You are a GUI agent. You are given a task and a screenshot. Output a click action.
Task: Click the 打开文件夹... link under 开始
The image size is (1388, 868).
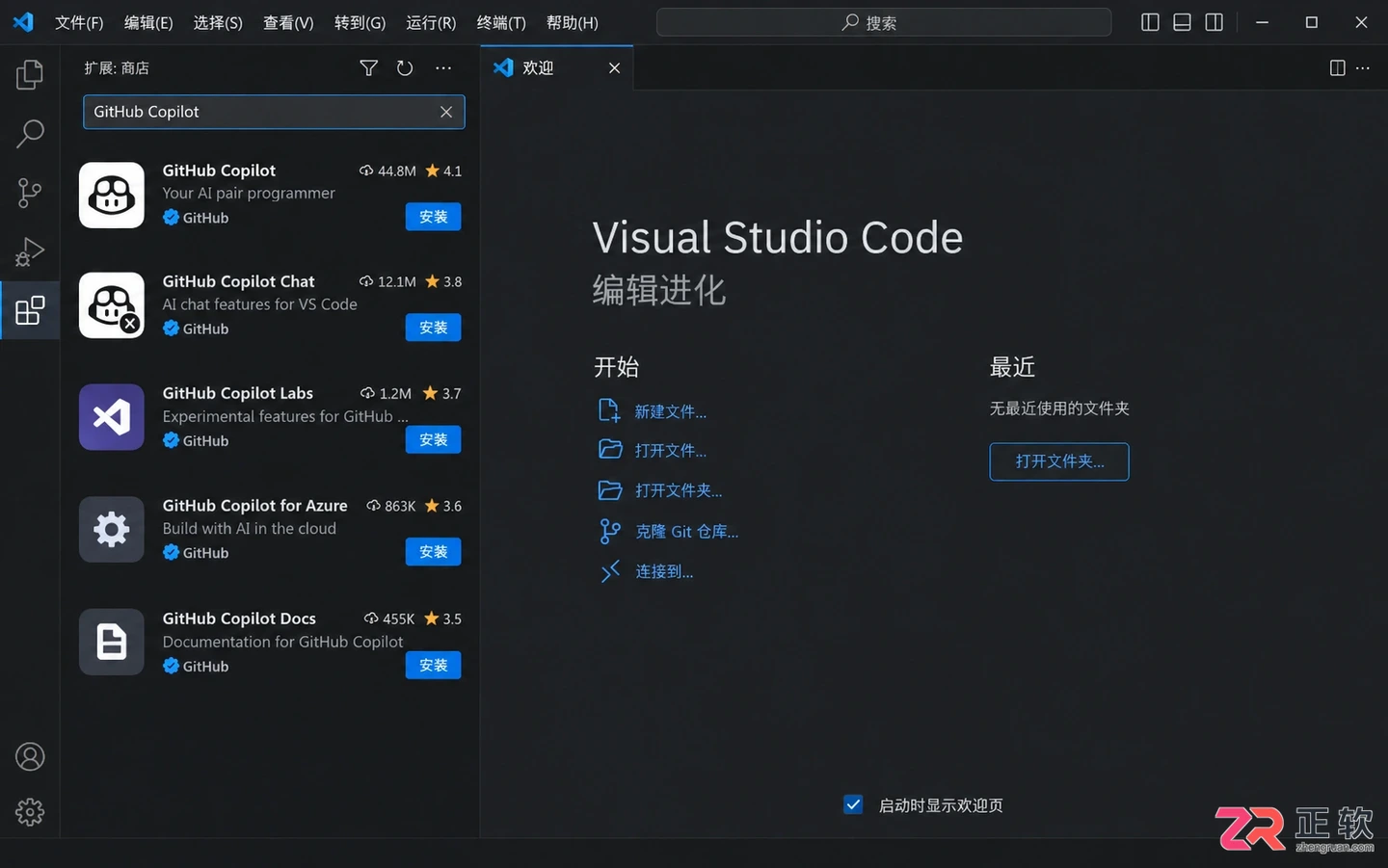click(x=679, y=490)
